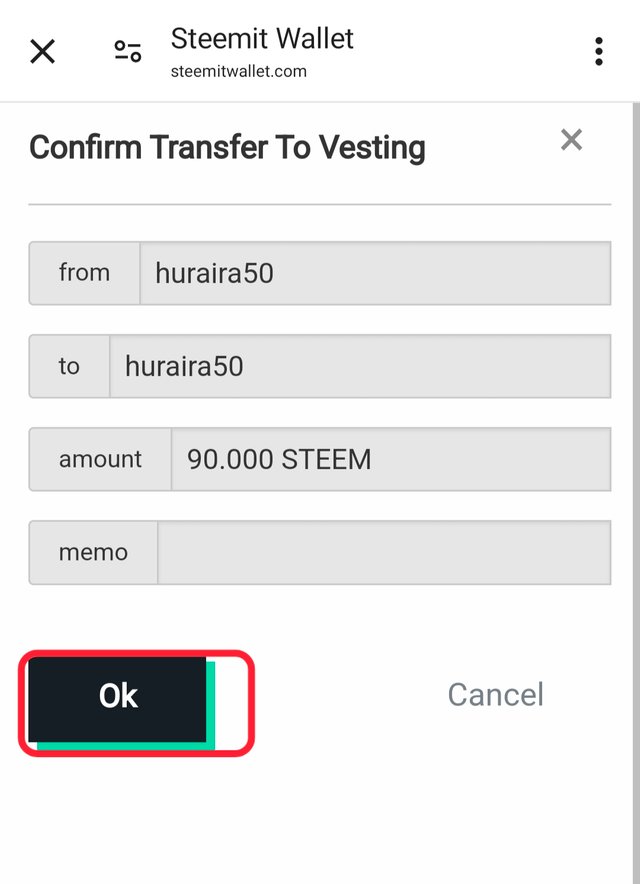Confirm the transfer with Ok button
The height and width of the screenshot is (884, 640).
pos(117,699)
